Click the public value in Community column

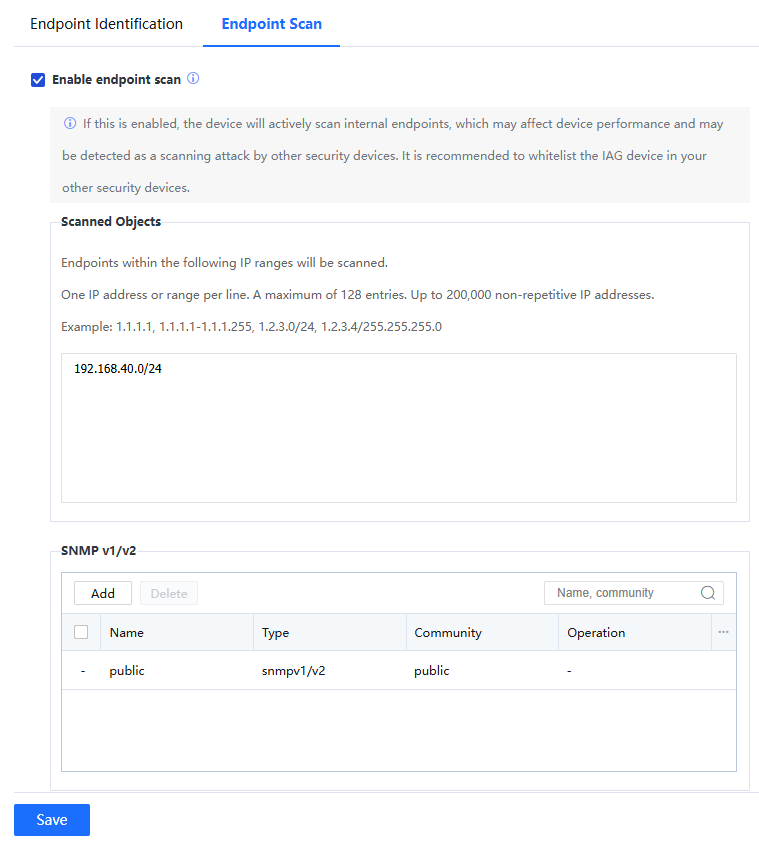pos(432,671)
